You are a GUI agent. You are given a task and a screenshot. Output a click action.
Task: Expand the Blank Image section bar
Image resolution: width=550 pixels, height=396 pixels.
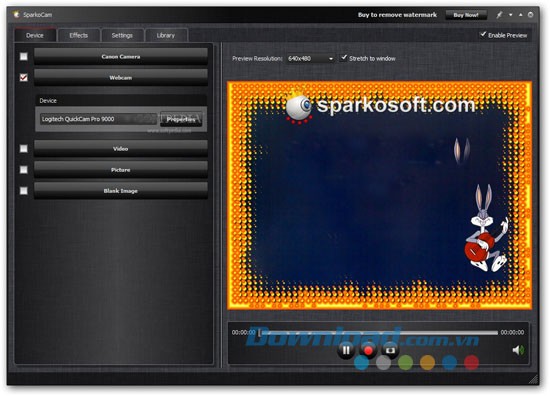tap(121, 190)
